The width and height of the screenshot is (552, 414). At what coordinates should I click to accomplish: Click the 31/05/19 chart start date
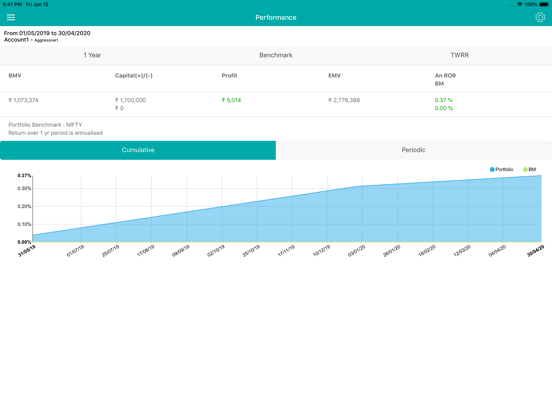click(27, 251)
